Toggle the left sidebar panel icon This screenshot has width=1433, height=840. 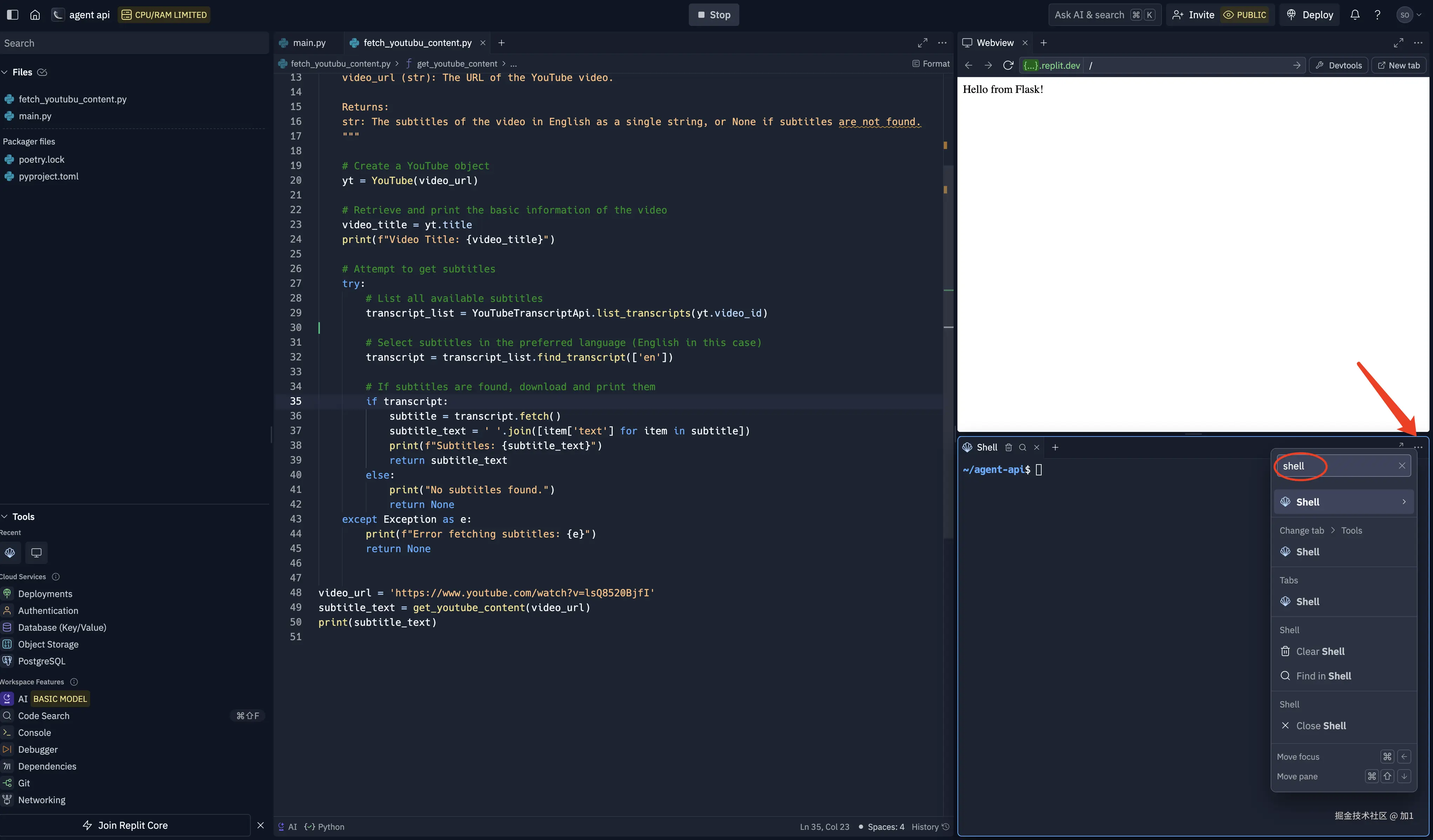13,15
